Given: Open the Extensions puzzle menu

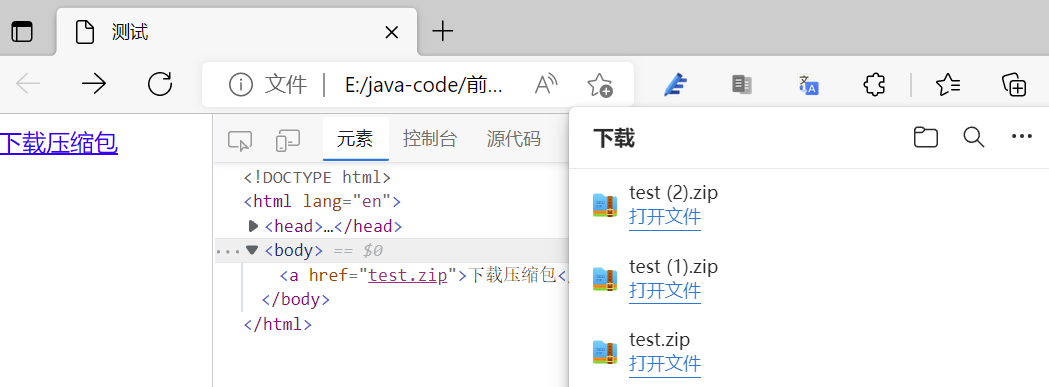Looking at the screenshot, I should [x=874, y=85].
